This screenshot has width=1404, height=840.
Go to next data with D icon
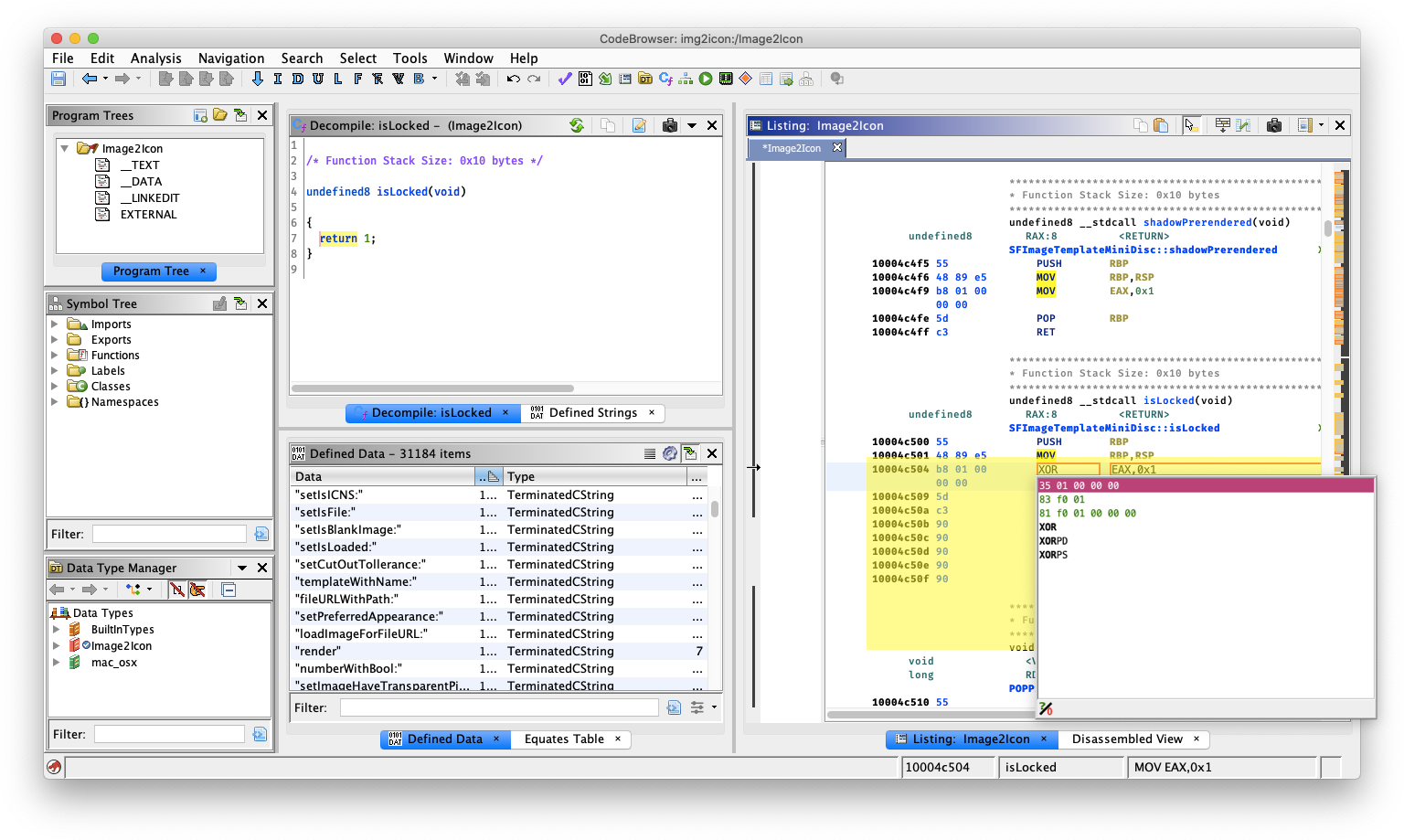point(298,79)
